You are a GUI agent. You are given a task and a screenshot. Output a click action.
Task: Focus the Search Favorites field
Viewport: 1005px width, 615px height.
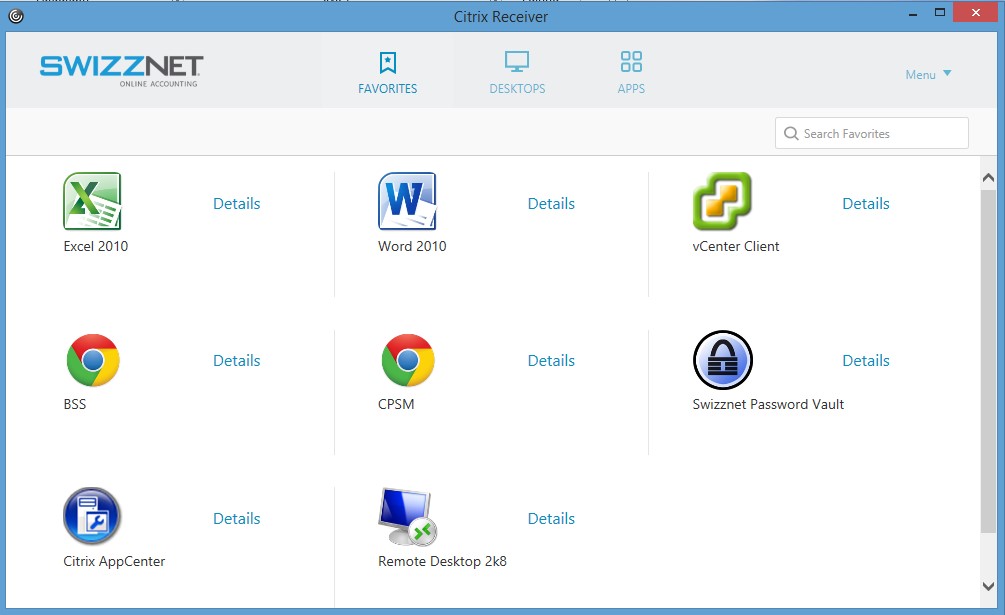[x=872, y=133]
